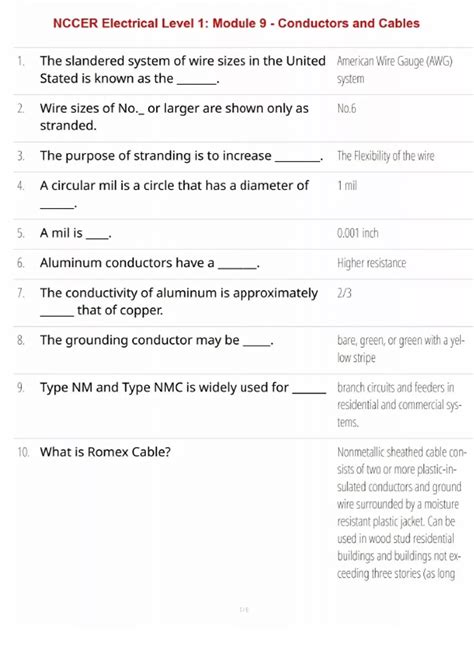The image size is (474, 671).
Task: Select question 2 about stranded wire sizes
Action: click(174, 117)
